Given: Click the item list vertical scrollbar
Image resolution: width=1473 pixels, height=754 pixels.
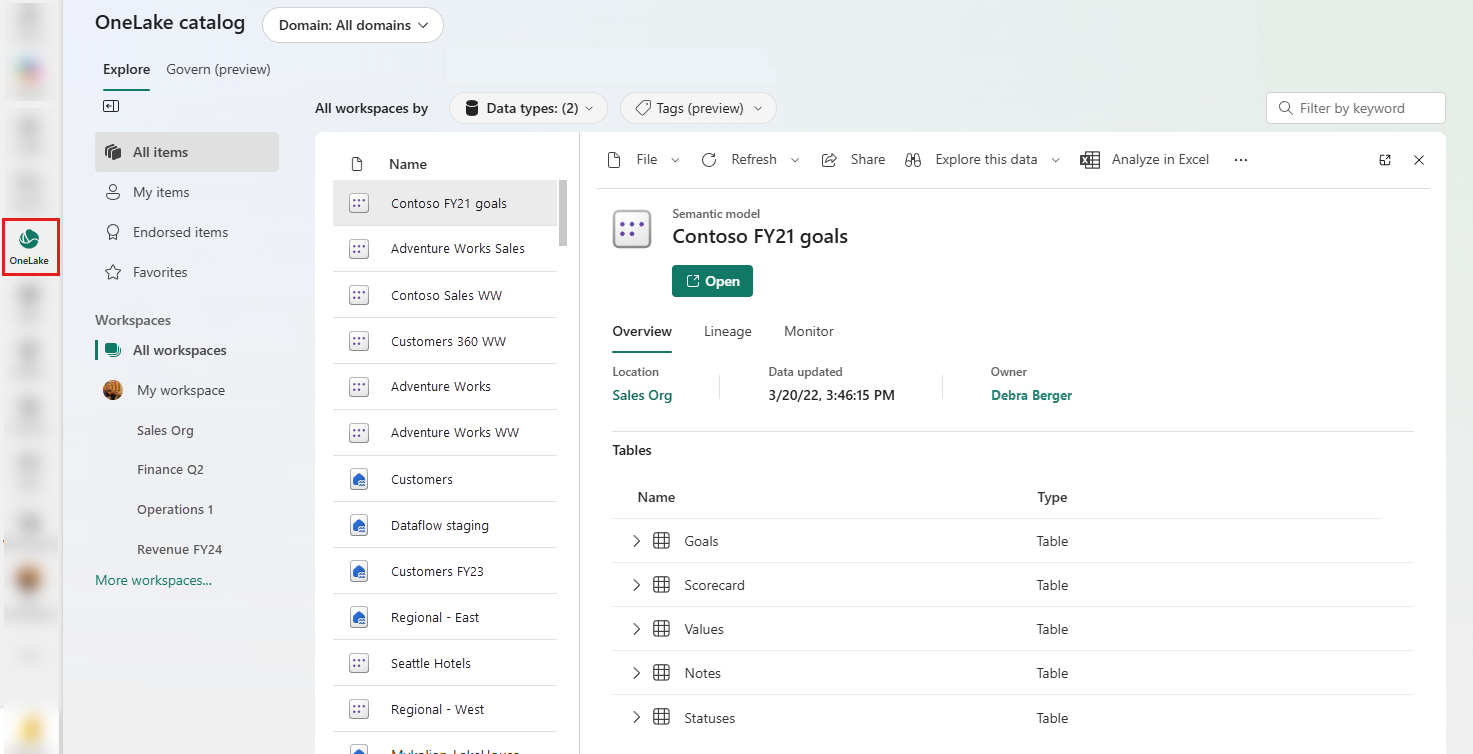Looking at the screenshot, I should tap(563, 212).
